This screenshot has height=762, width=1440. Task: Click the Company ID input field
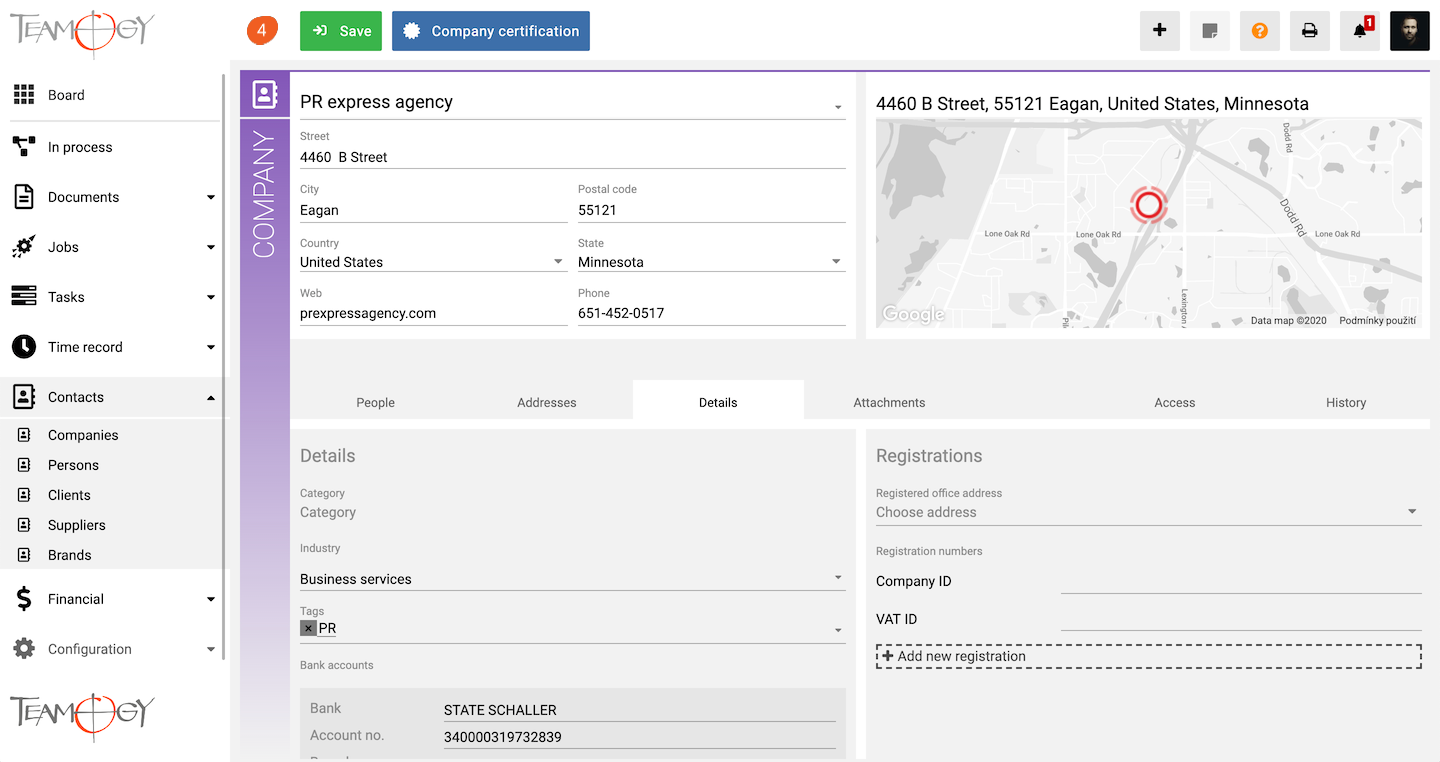coord(1241,581)
